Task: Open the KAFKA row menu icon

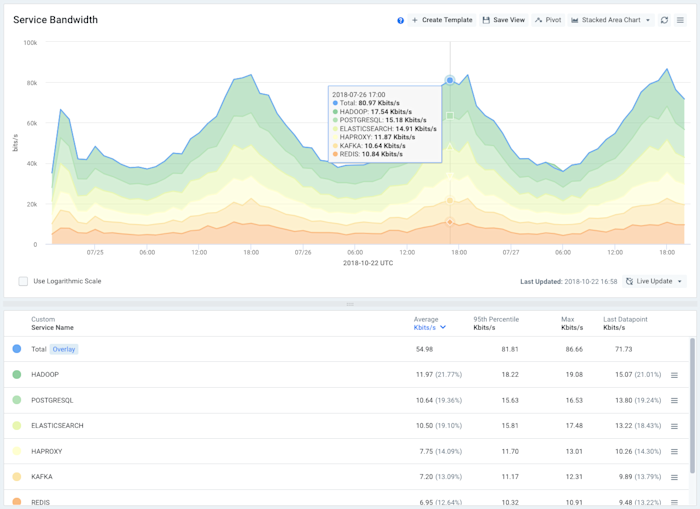Action: point(674,477)
